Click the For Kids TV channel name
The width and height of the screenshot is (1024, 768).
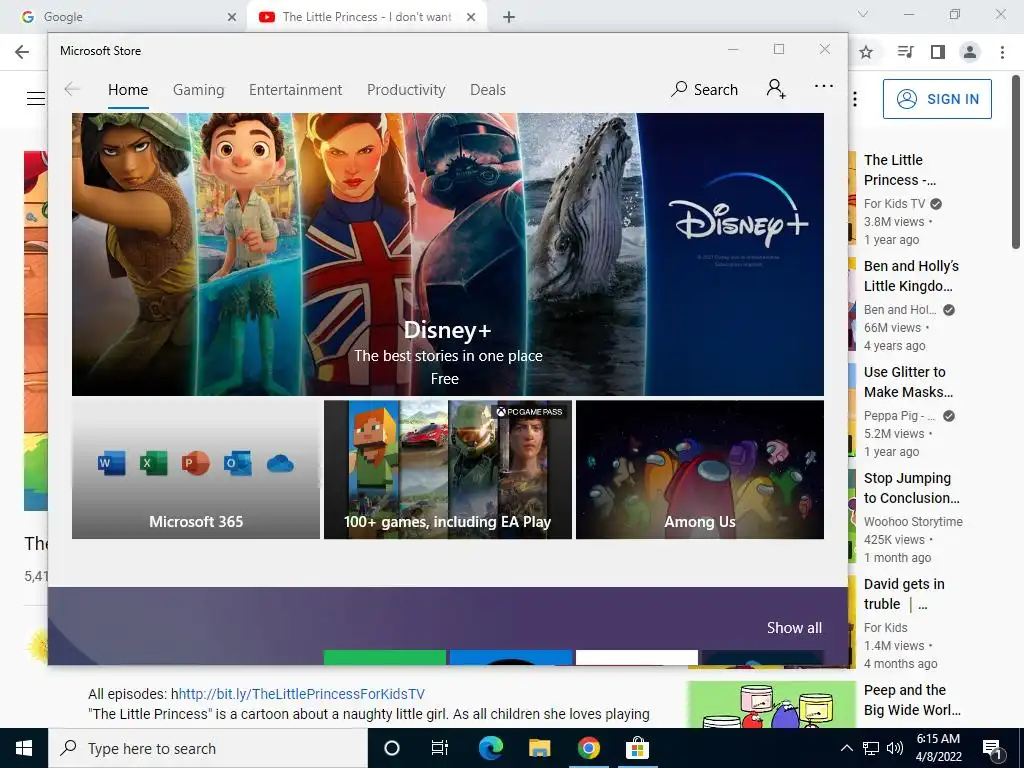pos(894,204)
